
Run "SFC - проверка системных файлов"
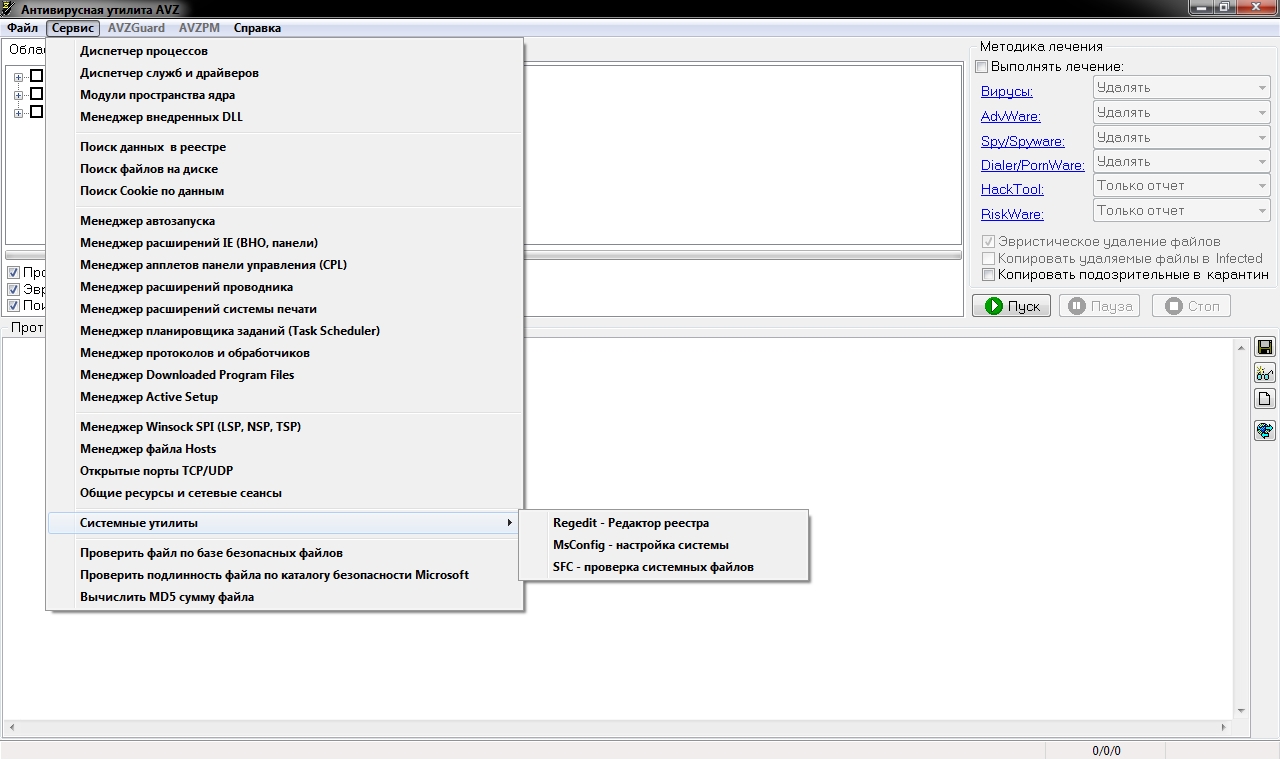663,567
